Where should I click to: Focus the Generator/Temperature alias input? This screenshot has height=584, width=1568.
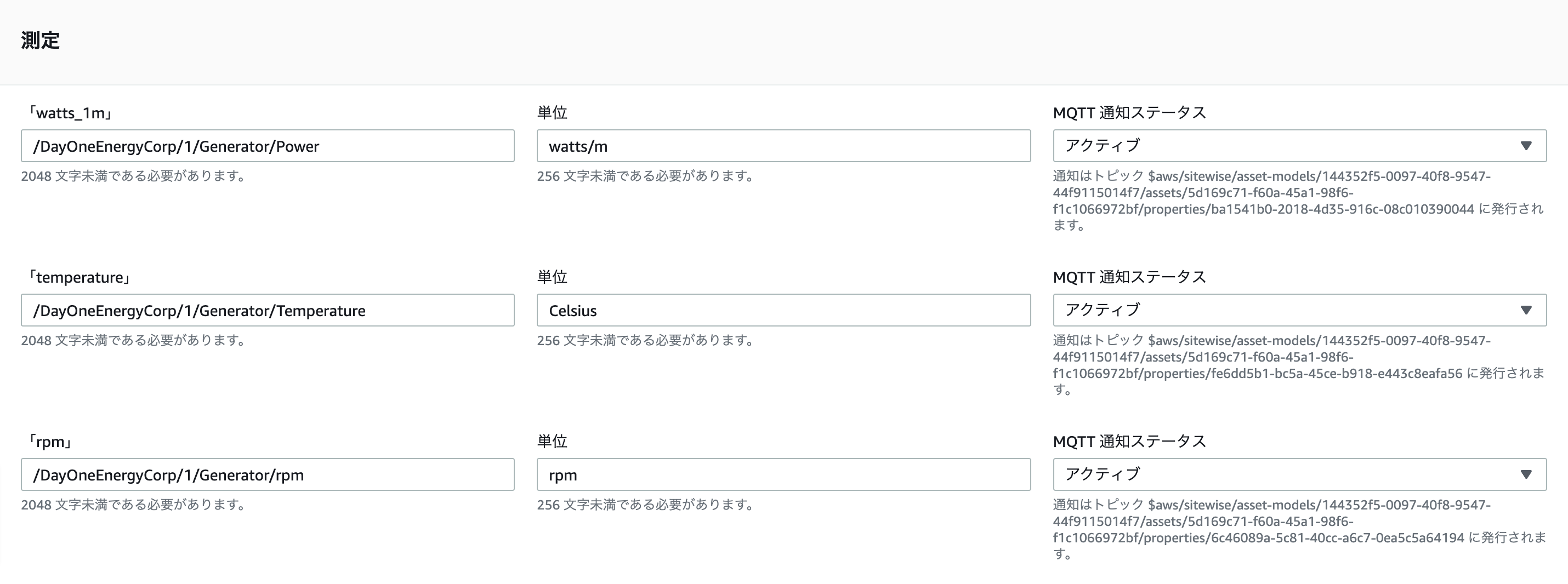point(267,310)
